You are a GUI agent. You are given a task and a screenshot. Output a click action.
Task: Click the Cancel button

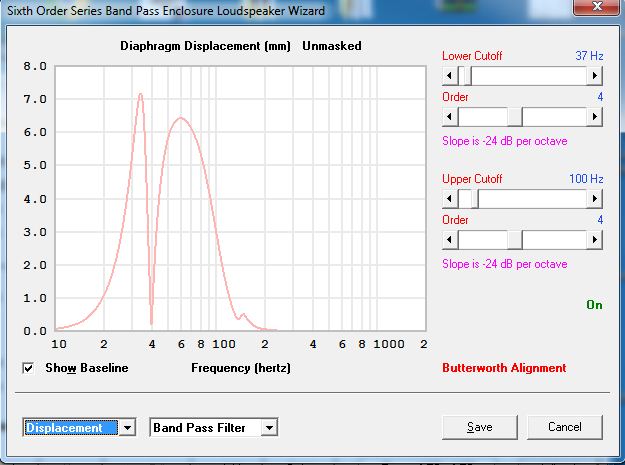pos(564,427)
